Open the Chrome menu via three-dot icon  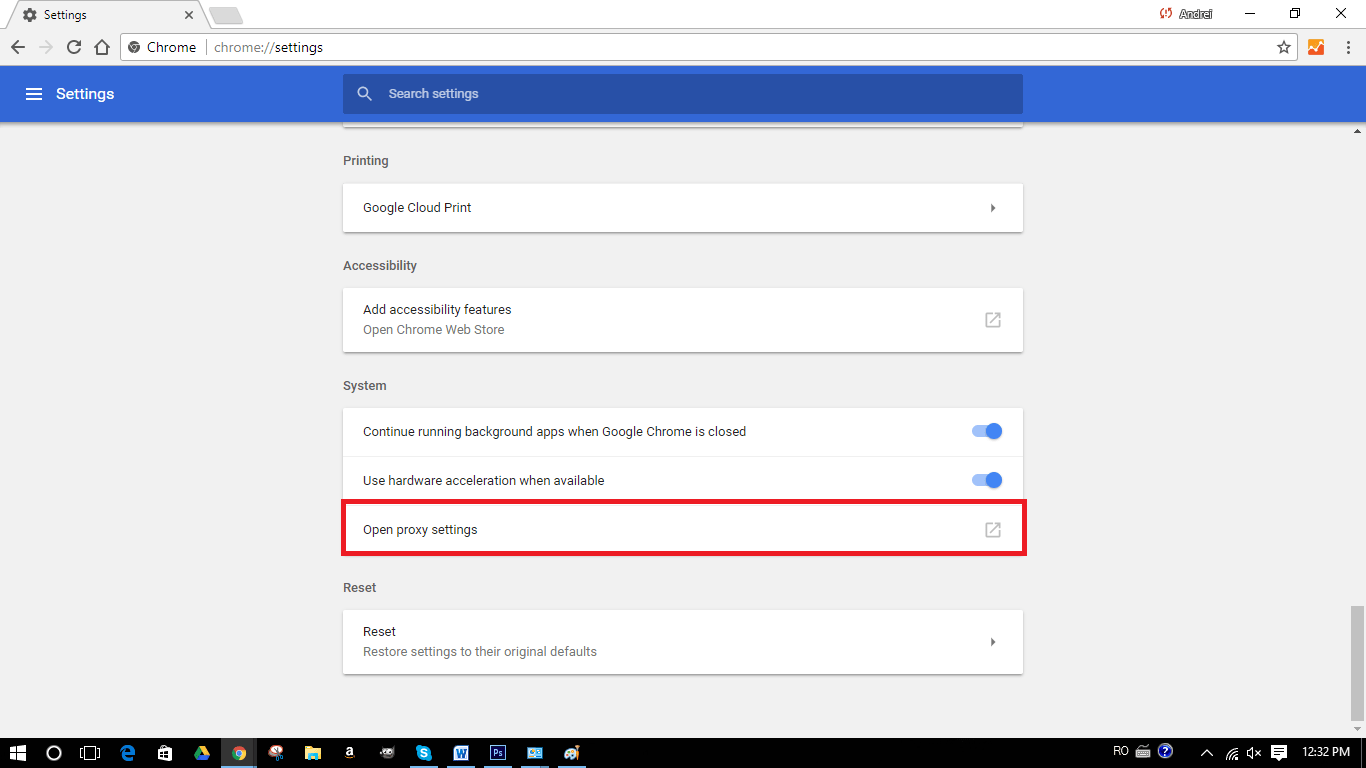click(x=1349, y=47)
